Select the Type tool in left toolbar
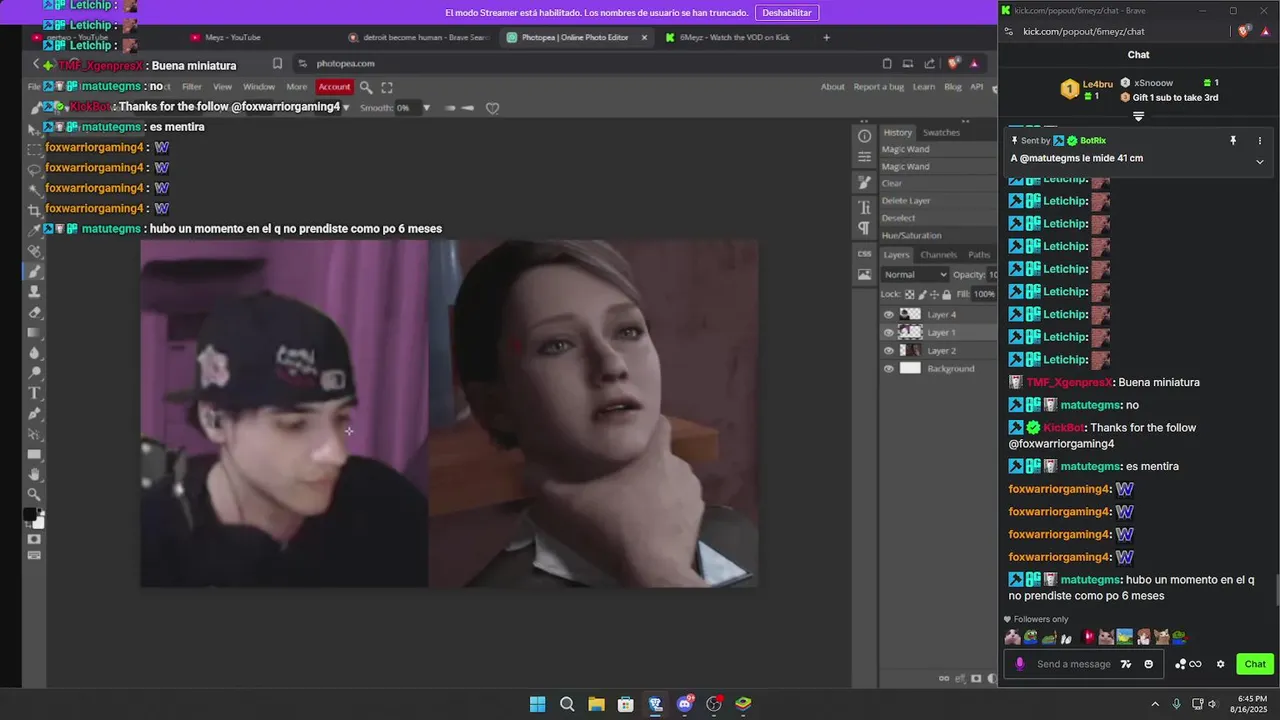 click(x=34, y=393)
